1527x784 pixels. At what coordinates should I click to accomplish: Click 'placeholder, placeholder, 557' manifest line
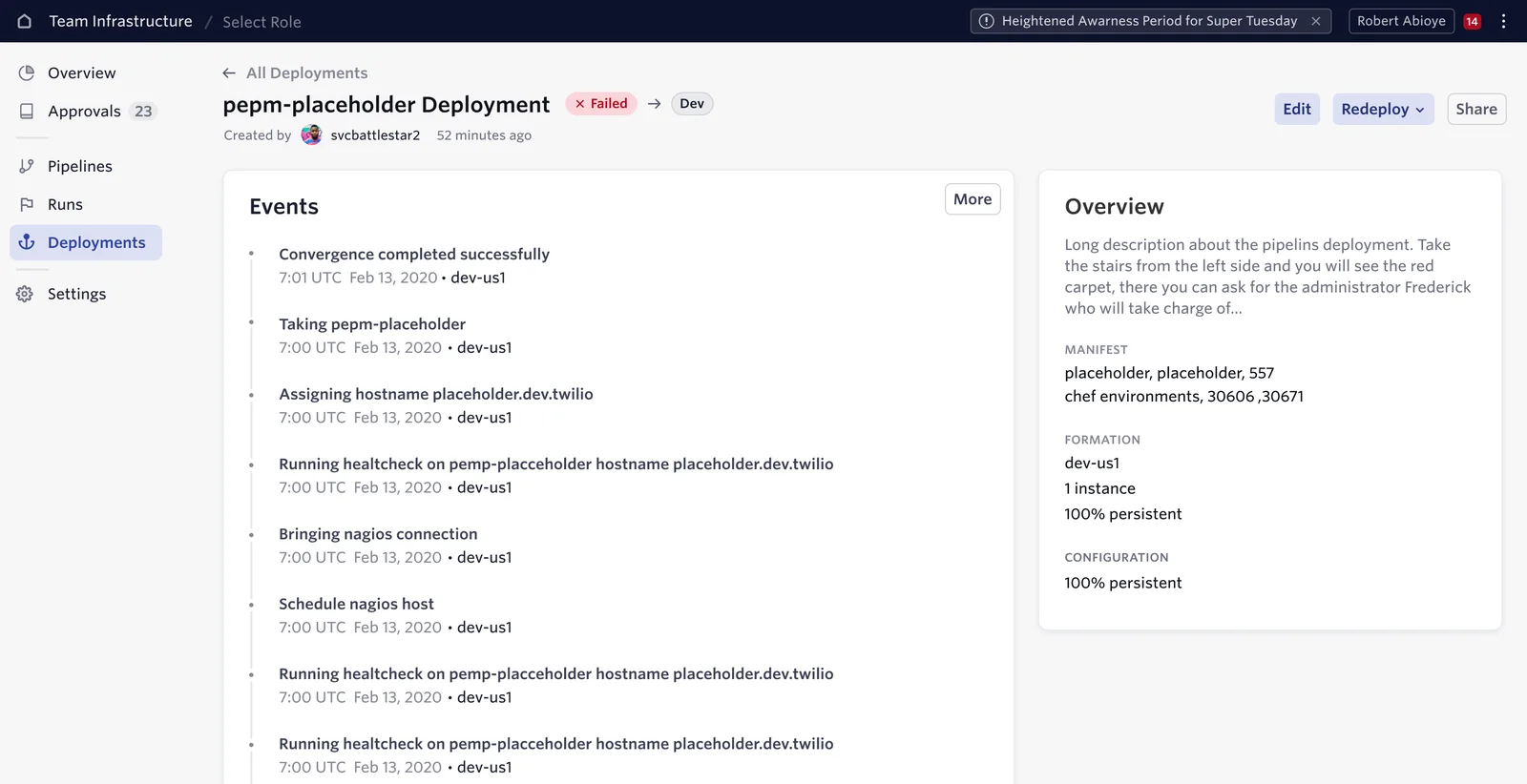(1169, 373)
